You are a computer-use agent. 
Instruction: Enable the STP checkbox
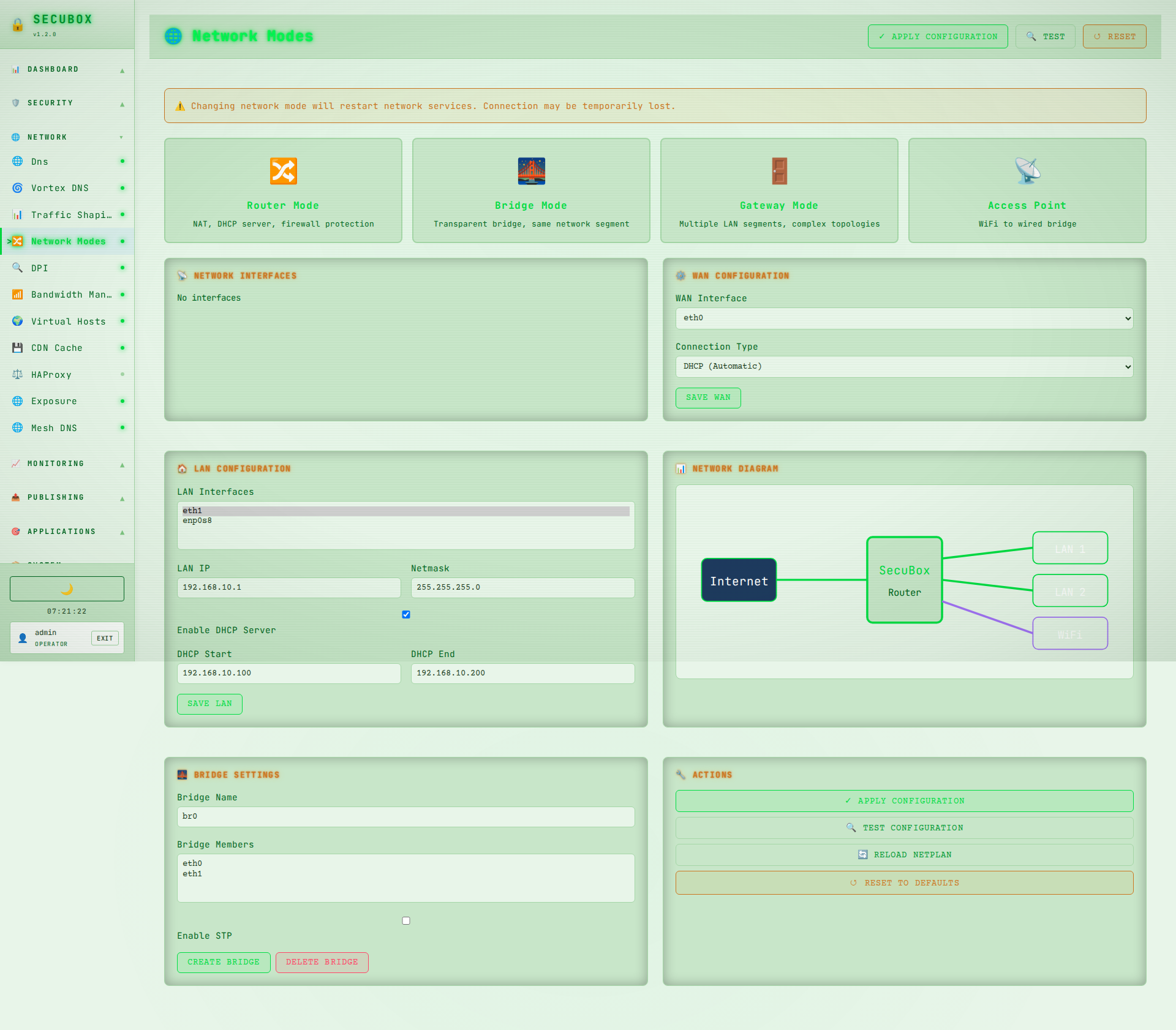[406, 920]
